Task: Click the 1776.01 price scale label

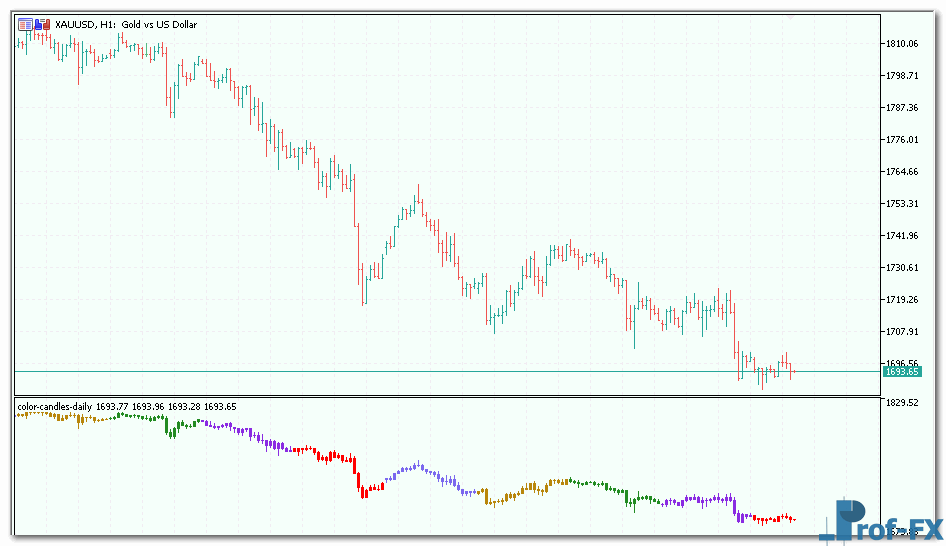Action: point(901,140)
